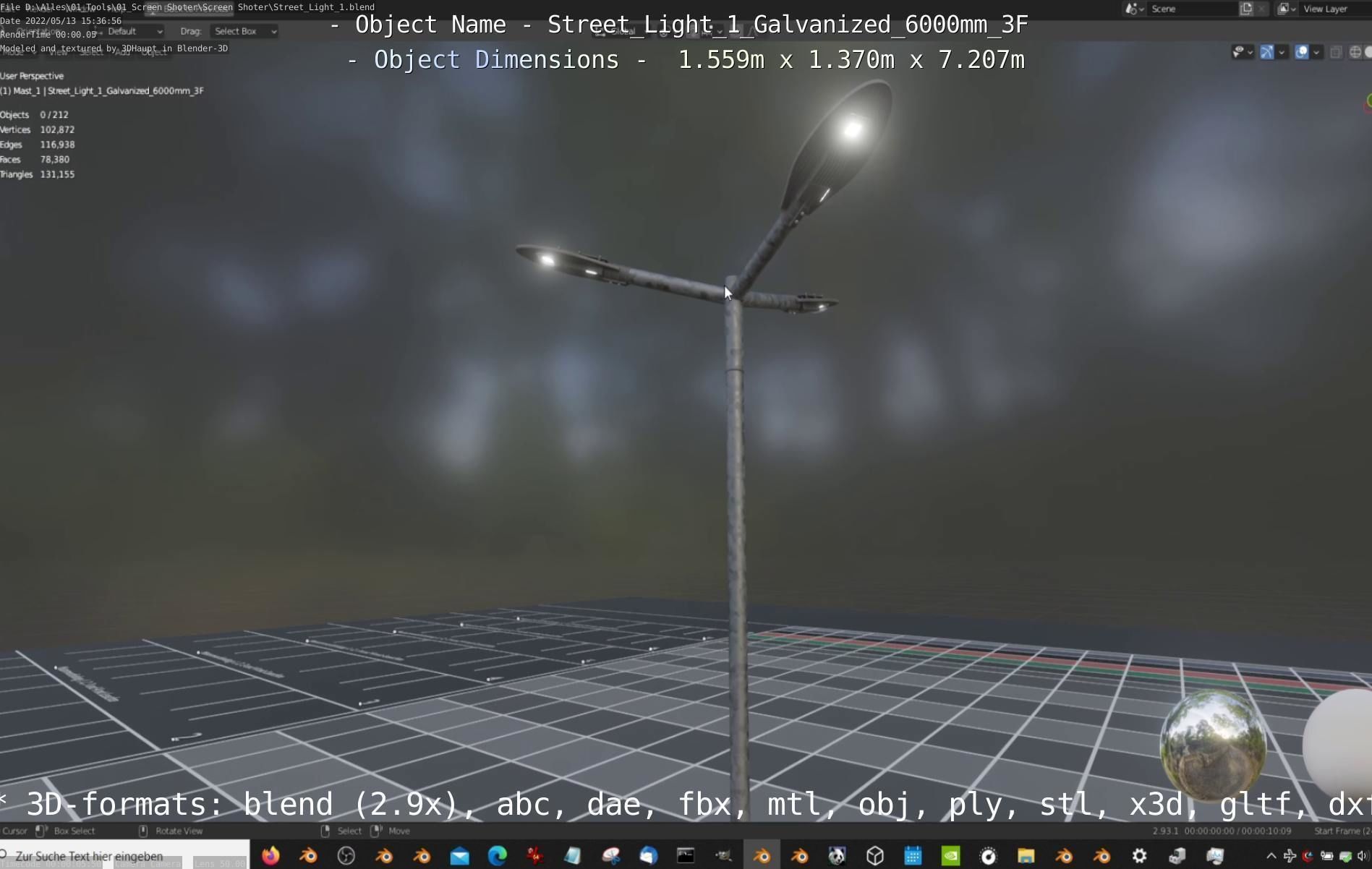
Task: Click the Scene name field
Action: tap(1192, 9)
